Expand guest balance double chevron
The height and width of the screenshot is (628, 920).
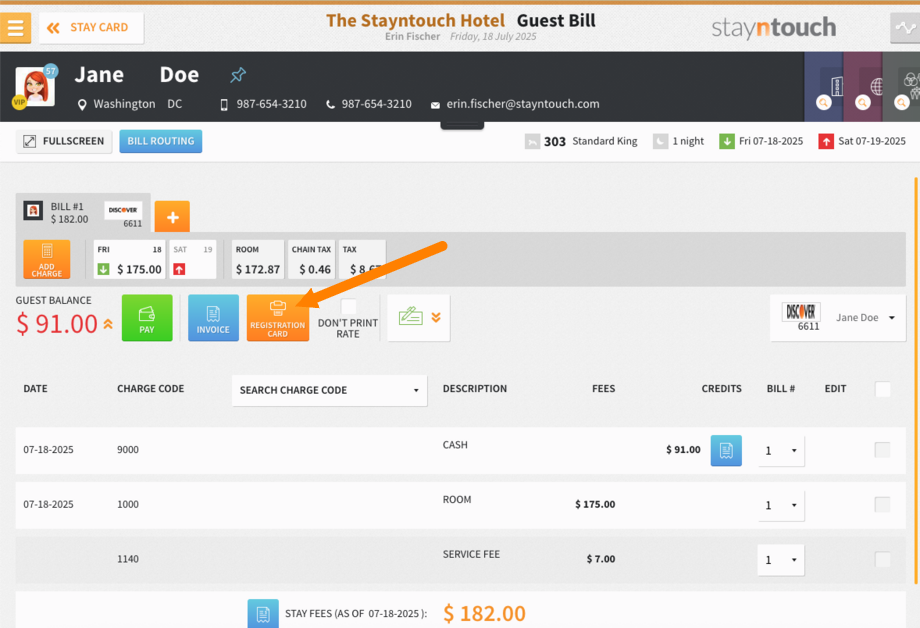click(108, 323)
